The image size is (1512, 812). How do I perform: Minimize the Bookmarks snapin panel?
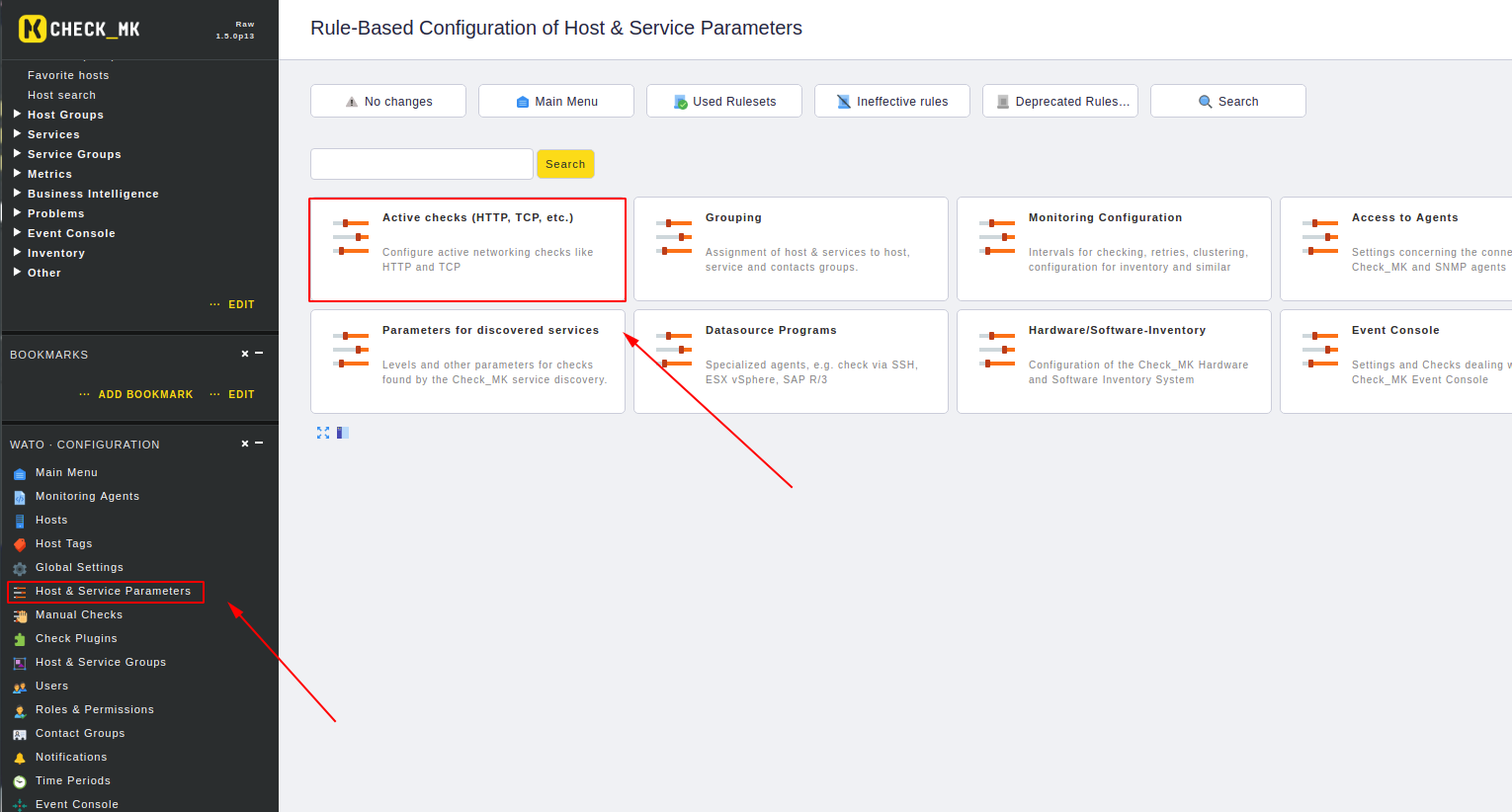259,353
